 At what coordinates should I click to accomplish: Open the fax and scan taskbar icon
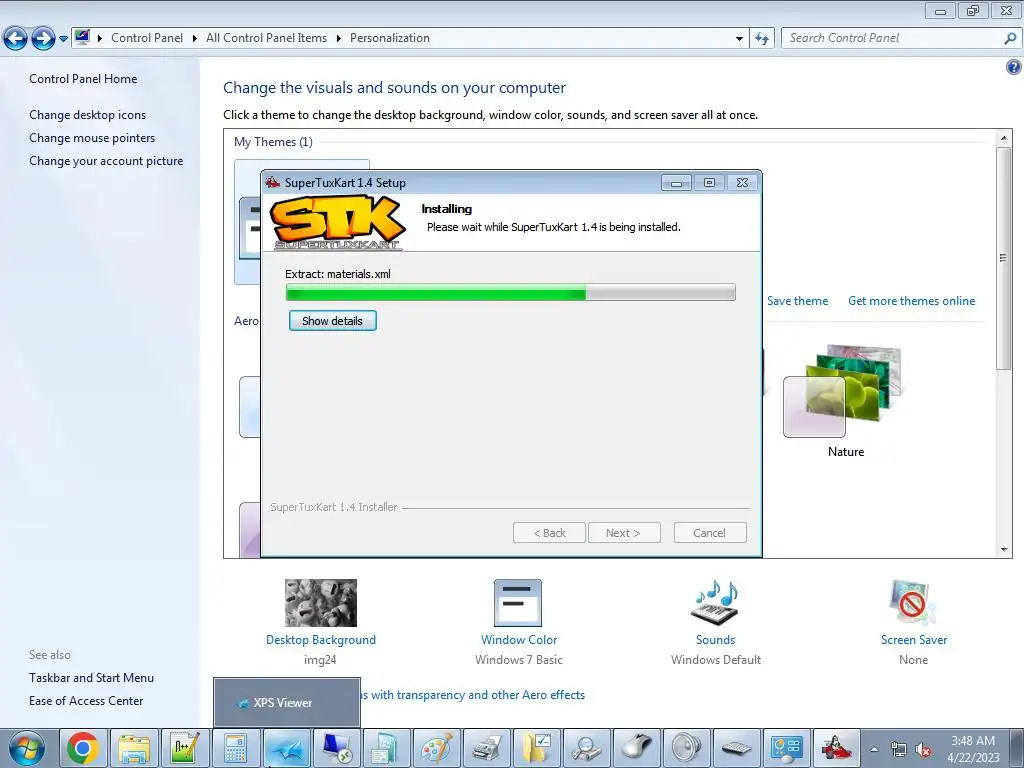pos(487,748)
